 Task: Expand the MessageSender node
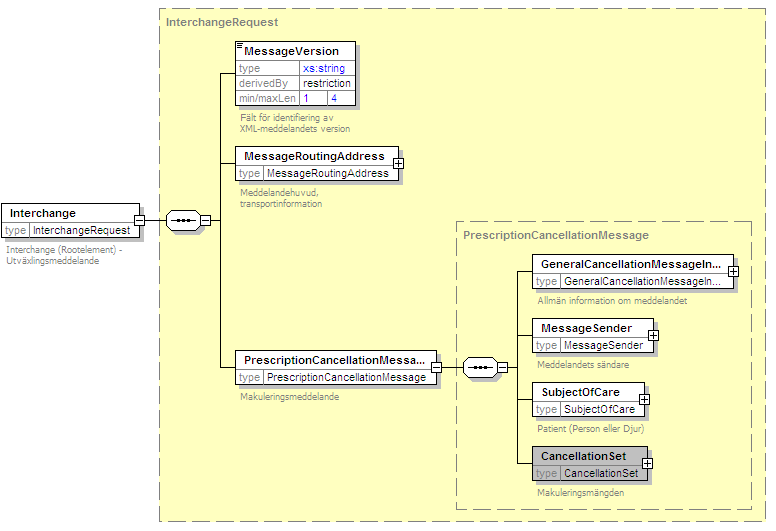[x=653, y=336]
